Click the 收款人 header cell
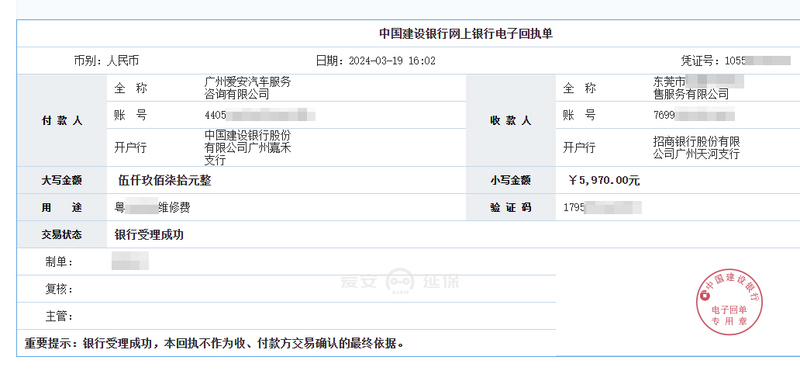The image size is (800, 381). point(511,121)
